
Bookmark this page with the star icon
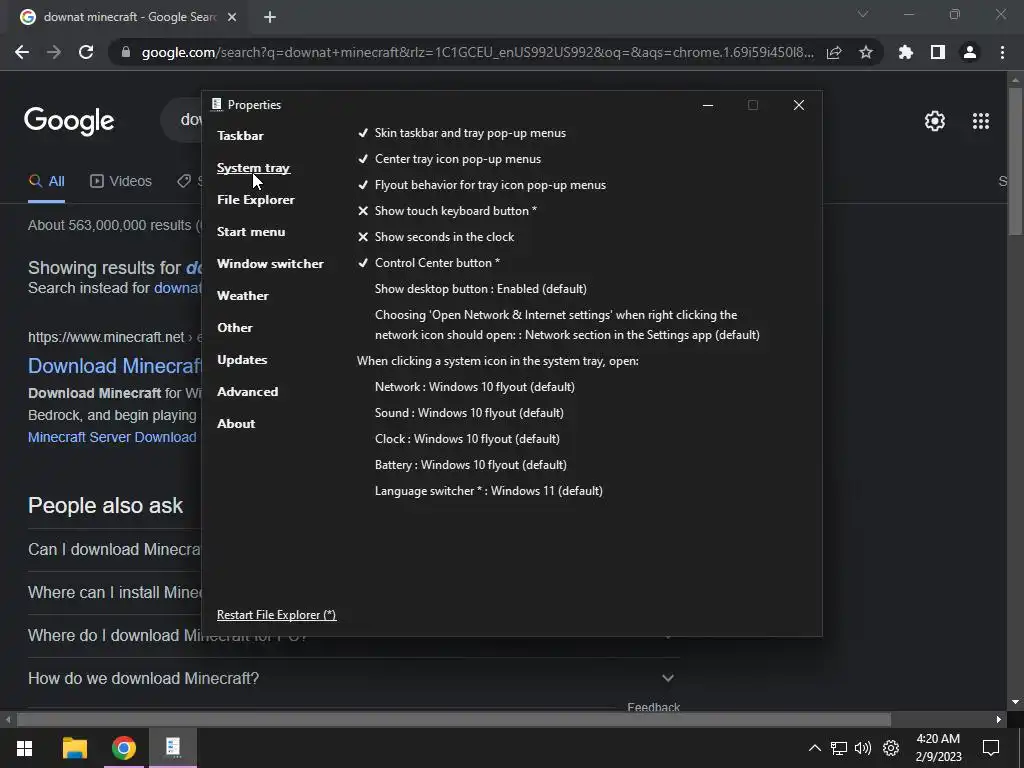point(866,52)
